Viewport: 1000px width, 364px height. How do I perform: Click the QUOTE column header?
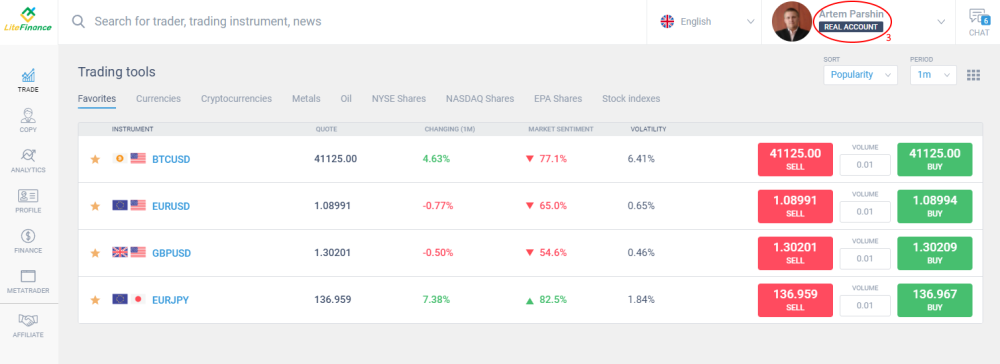pyautogui.click(x=326, y=129)
